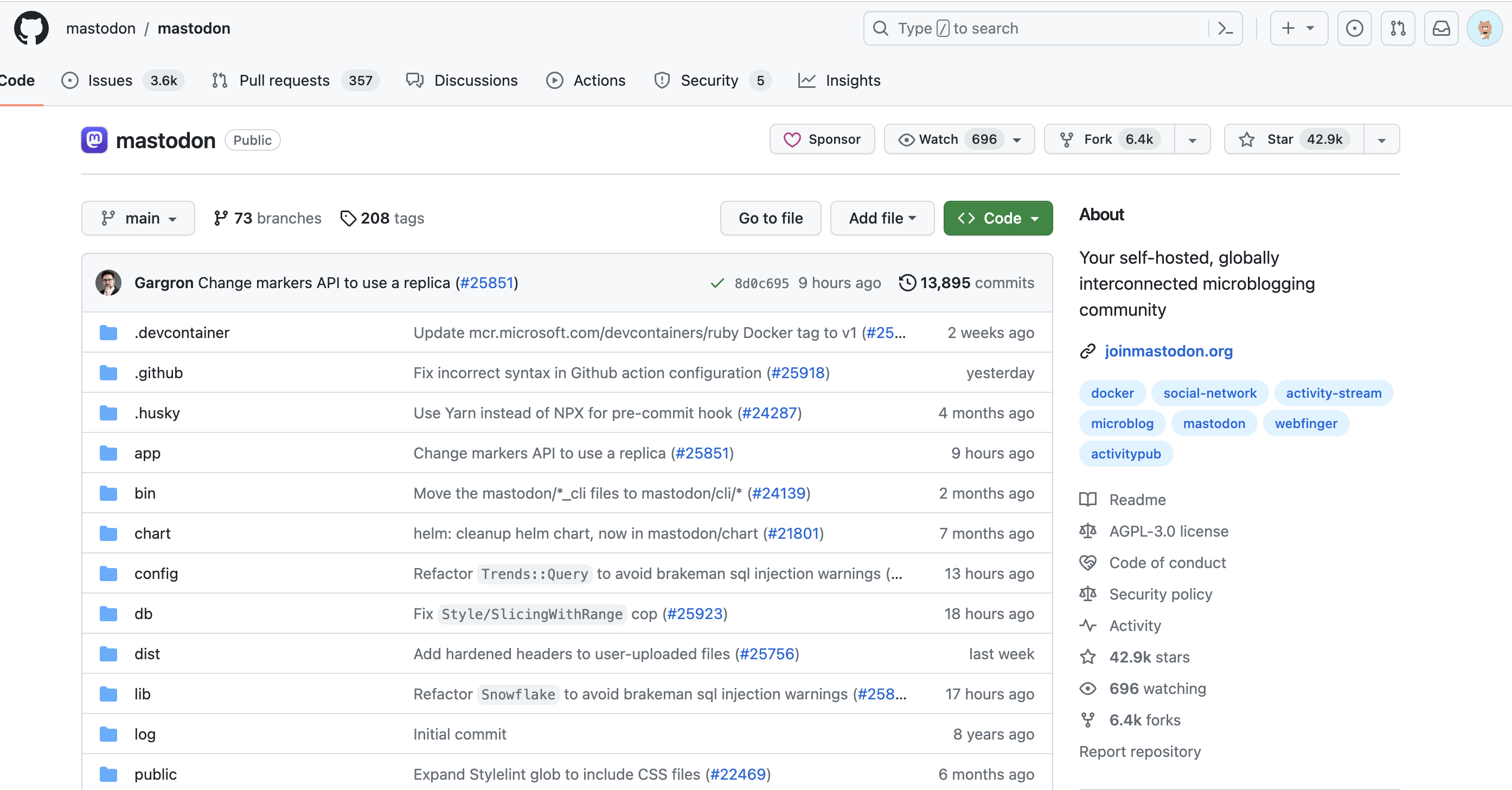1512x790 pixels.
Task: Open the public folder
Action: pos(156,774)
